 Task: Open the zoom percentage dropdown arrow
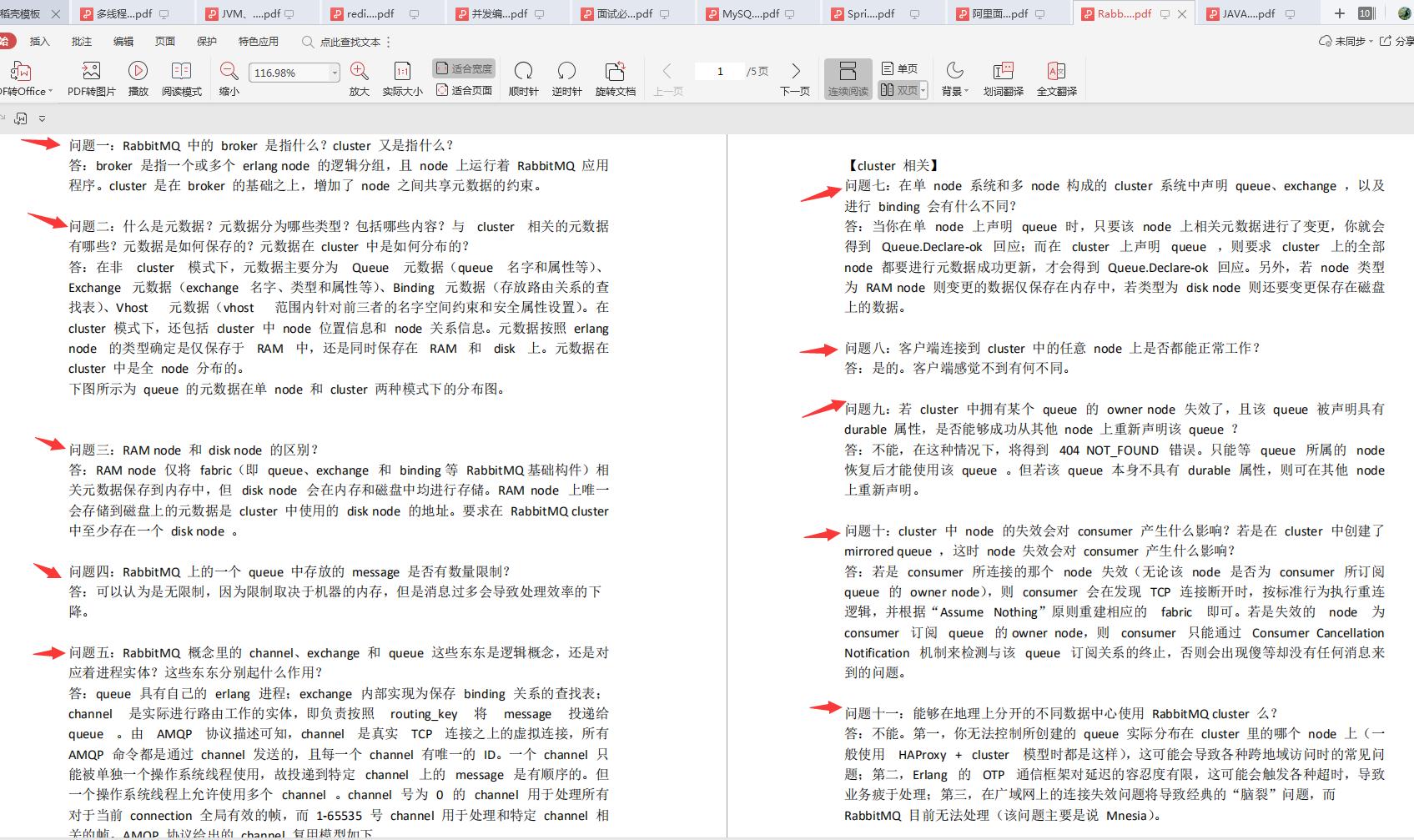click(x=335, y=73)
